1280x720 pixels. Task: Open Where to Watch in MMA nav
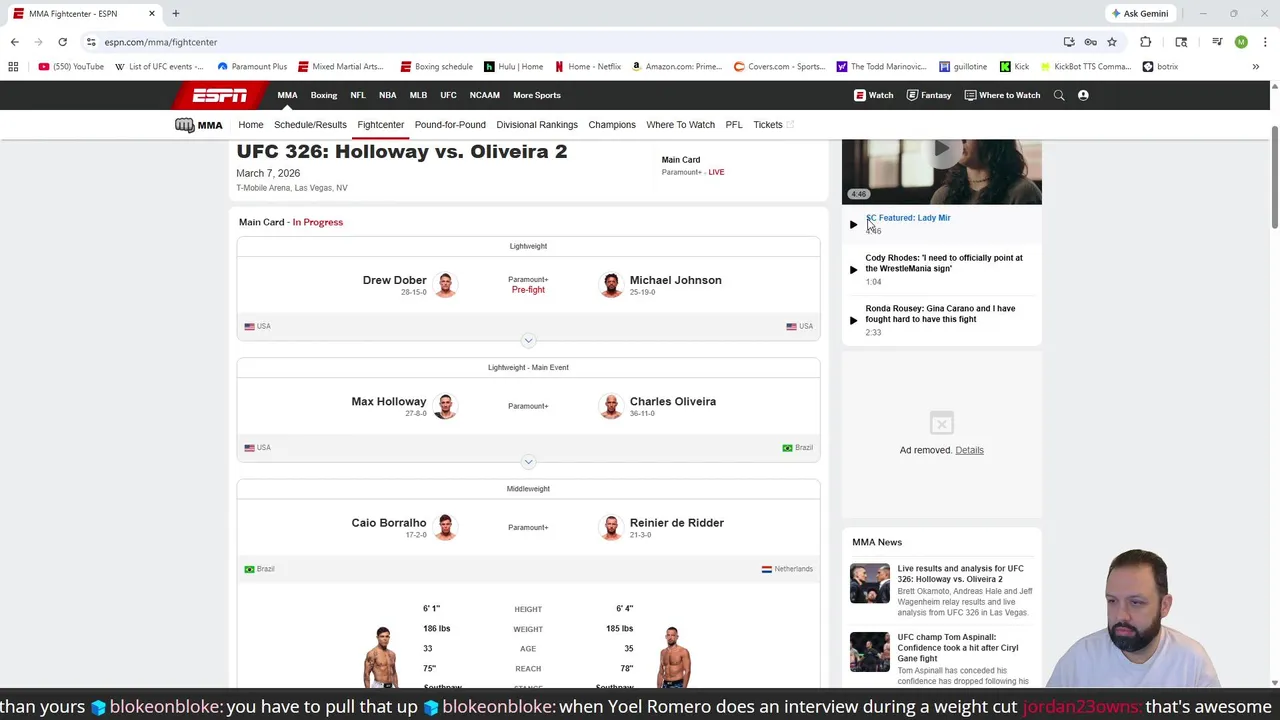(680, 125)
